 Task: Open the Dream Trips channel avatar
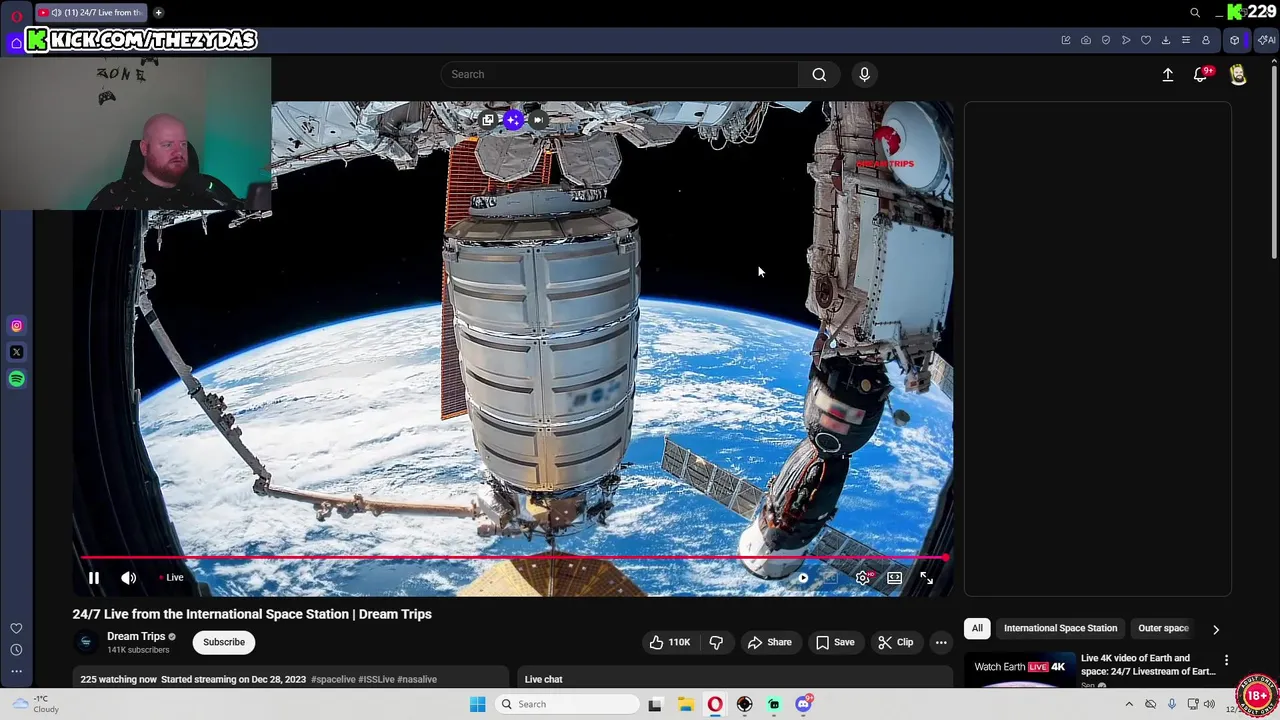point(86,642)
